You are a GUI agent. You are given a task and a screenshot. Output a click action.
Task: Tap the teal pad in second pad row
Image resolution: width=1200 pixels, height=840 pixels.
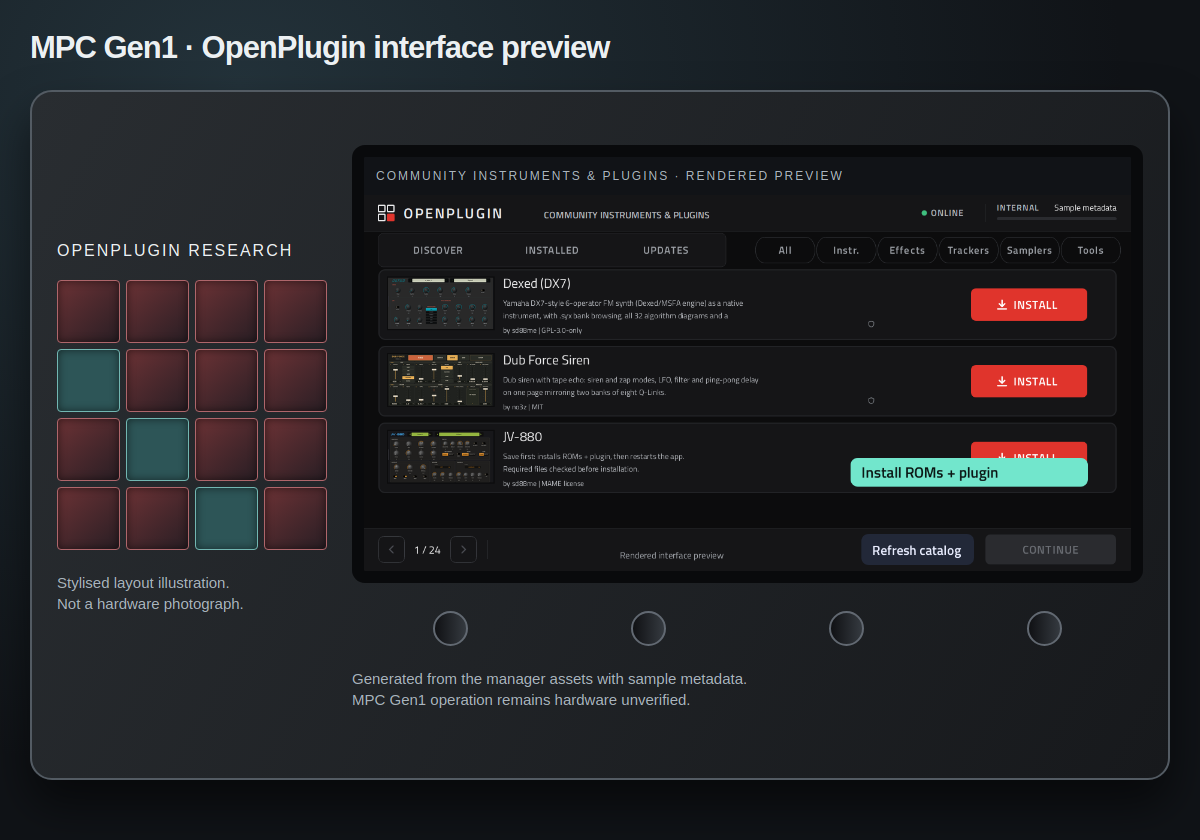coord(88,380)
